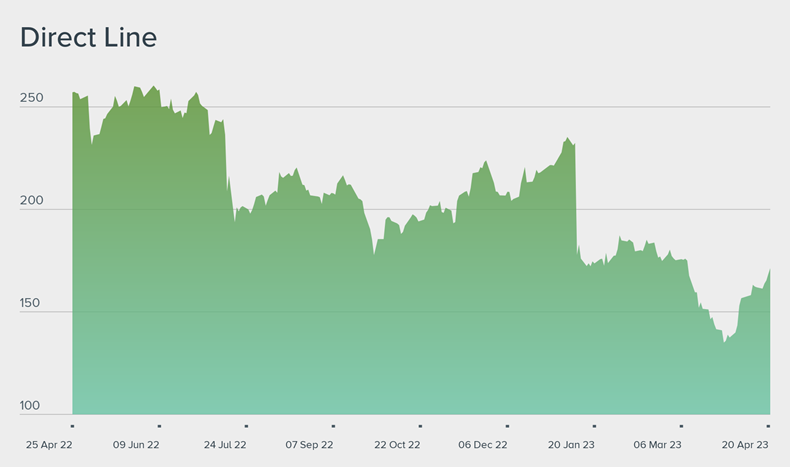Click the 250 y-axis label
790x467 pixels.
[x=31, y=98]
